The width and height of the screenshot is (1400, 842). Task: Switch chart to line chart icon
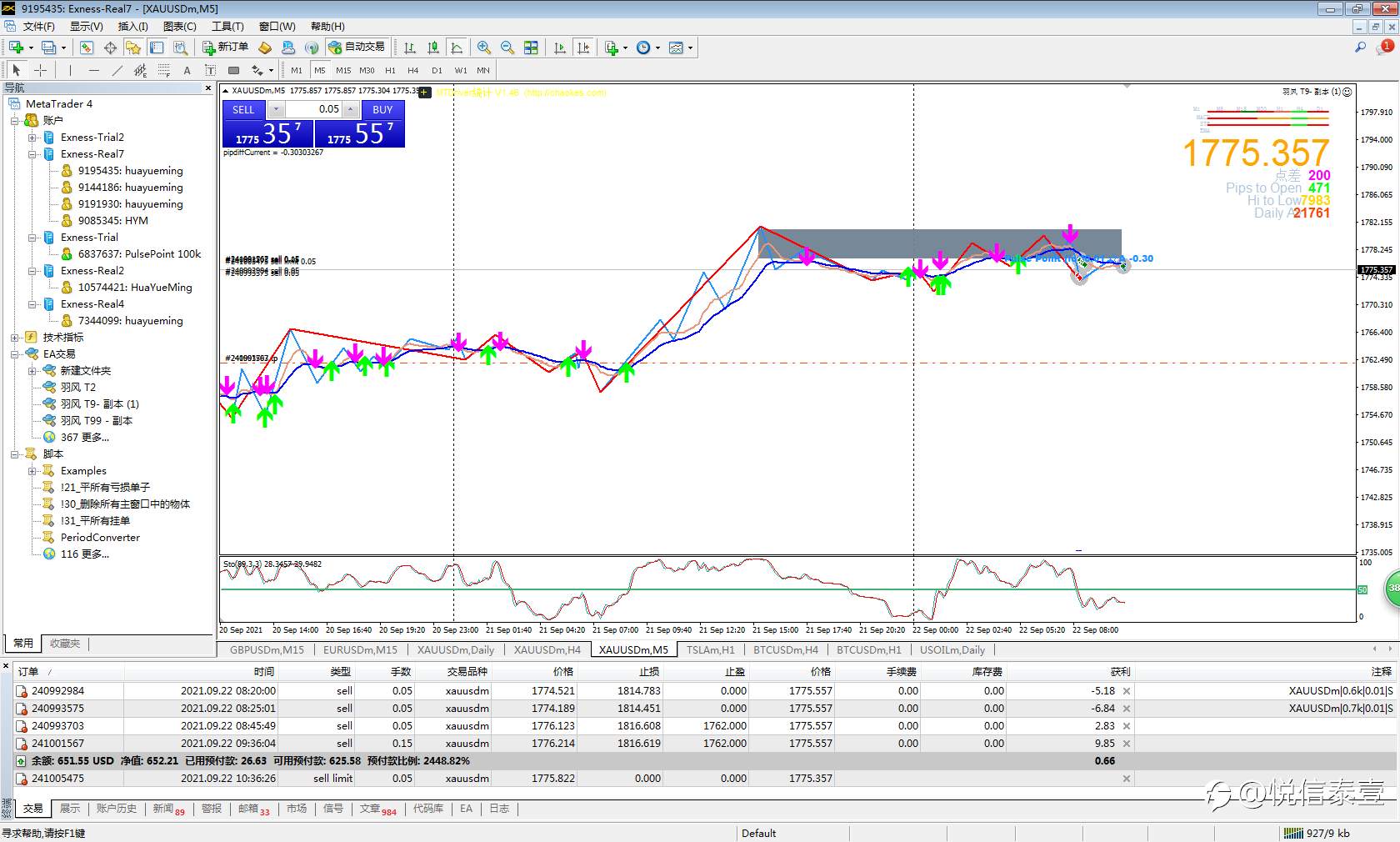pyautogui.click(x=457, y=48)
